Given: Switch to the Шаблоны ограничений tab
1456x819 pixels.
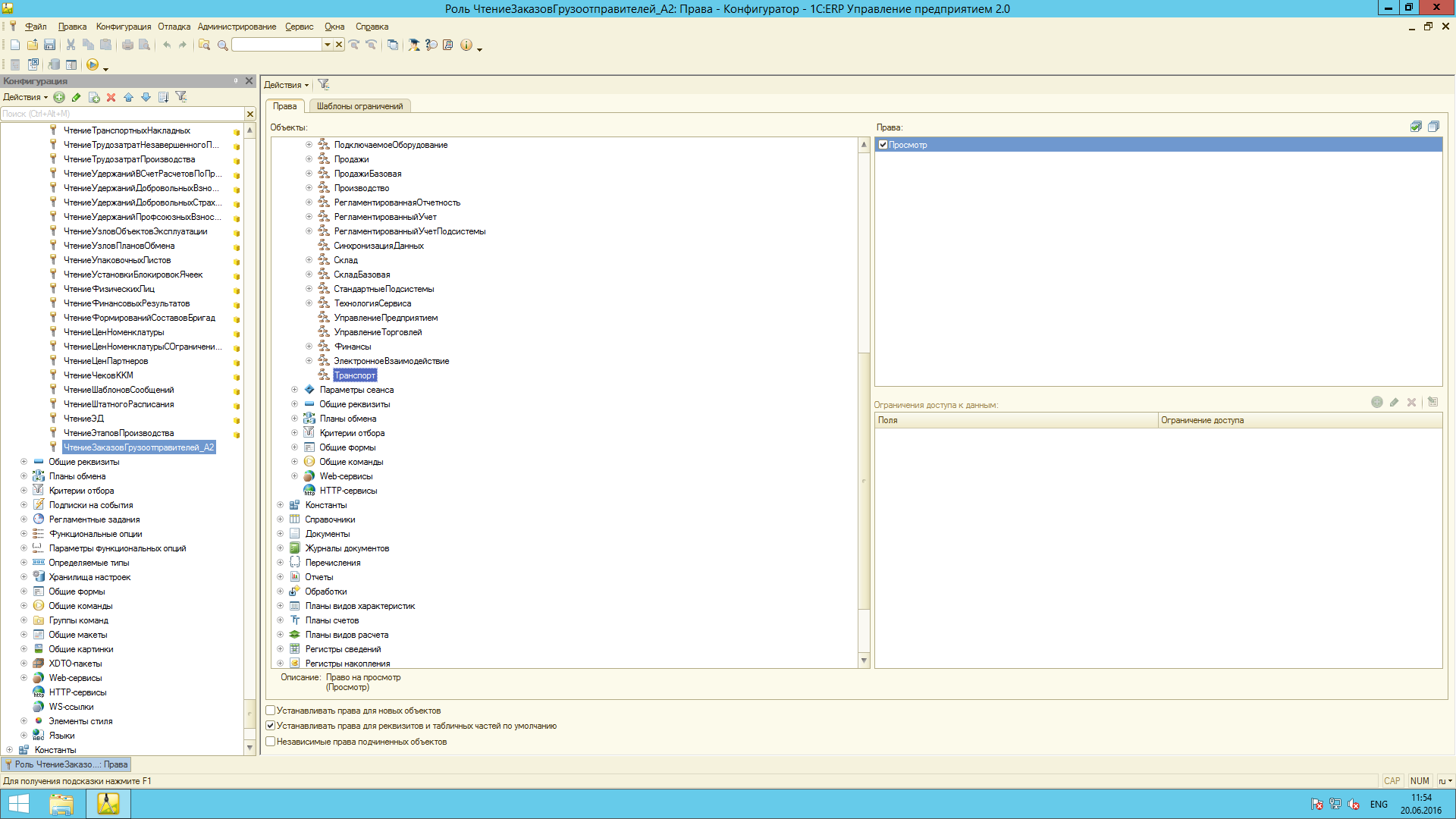Looking at the screenshot, I should coord(359,106).
